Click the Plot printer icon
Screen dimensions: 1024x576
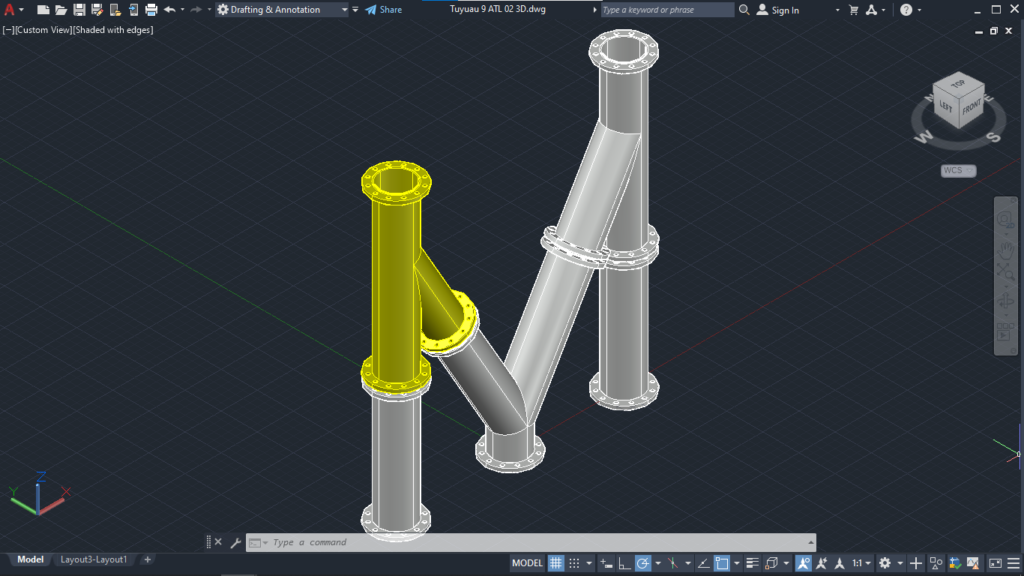click(151, 10)
